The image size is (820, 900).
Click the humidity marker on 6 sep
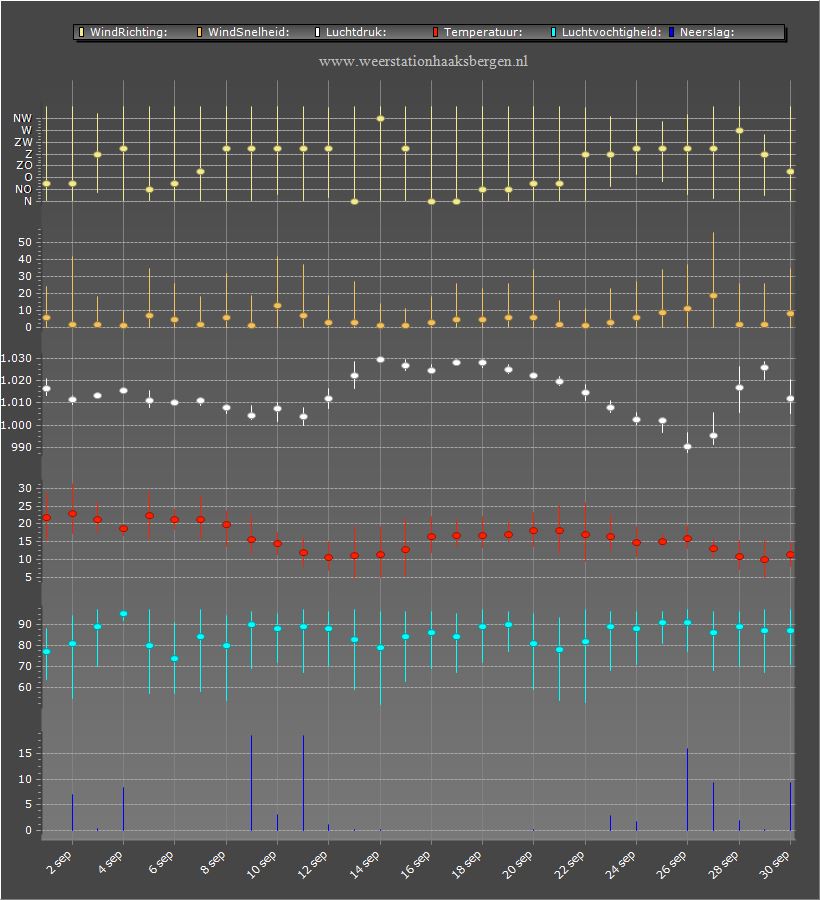point(174,658)
